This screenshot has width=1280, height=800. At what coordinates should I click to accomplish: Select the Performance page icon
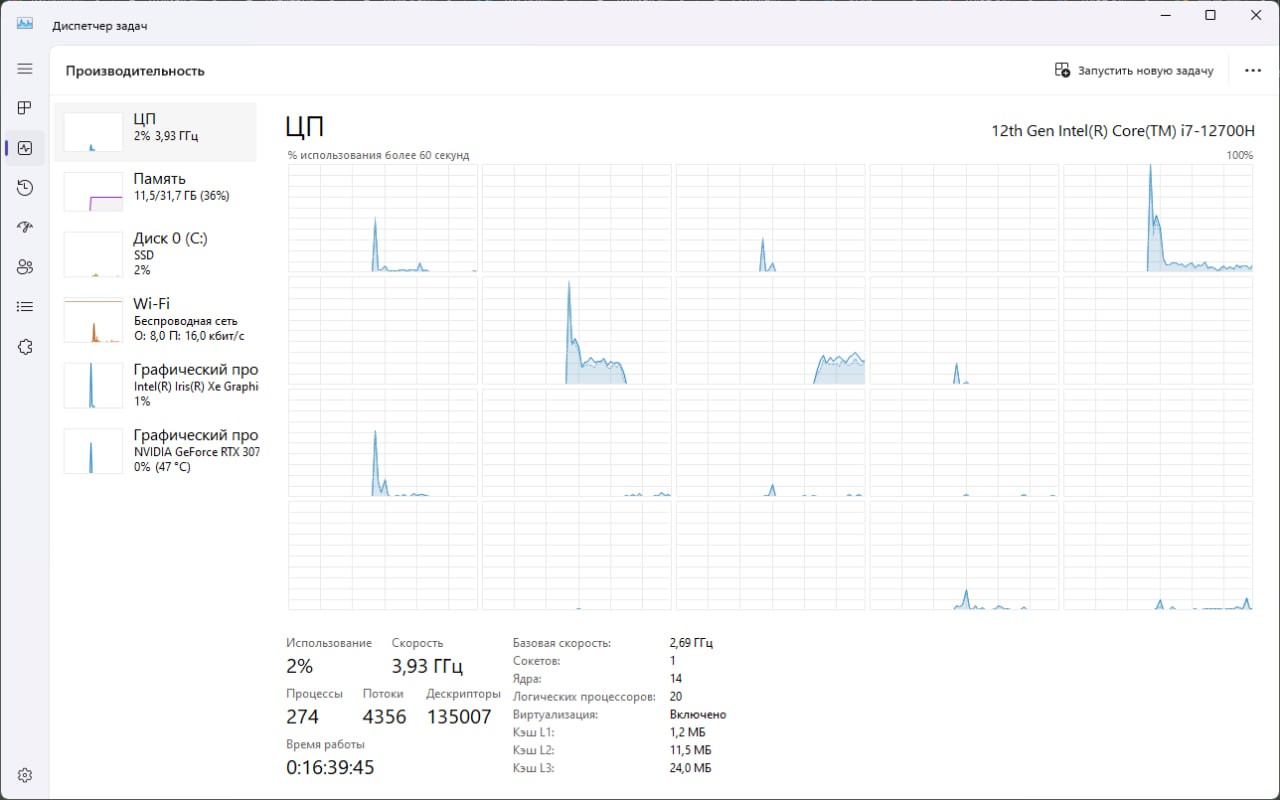pos(25,148)
